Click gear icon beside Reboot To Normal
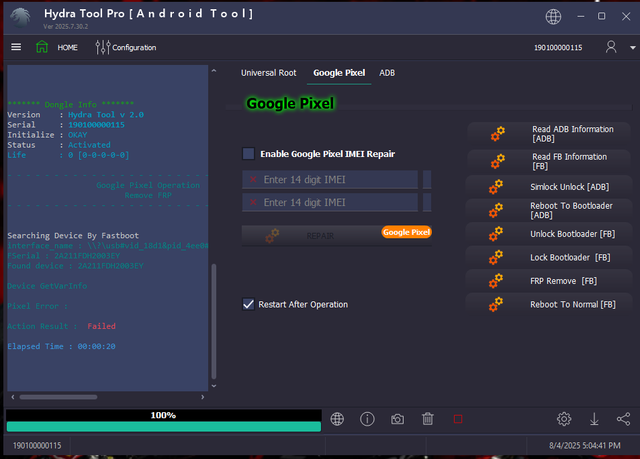 (x=496, y=304)
